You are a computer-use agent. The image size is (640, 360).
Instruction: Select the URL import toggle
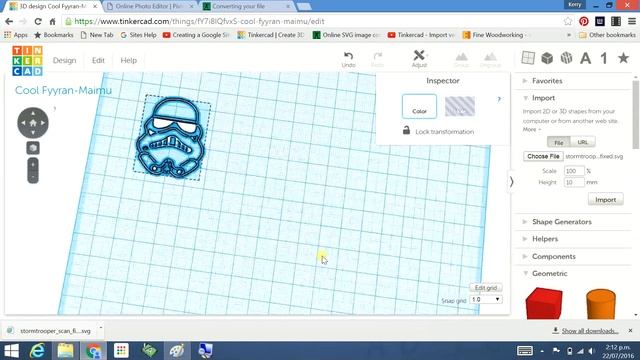click(x=583, y=142)
